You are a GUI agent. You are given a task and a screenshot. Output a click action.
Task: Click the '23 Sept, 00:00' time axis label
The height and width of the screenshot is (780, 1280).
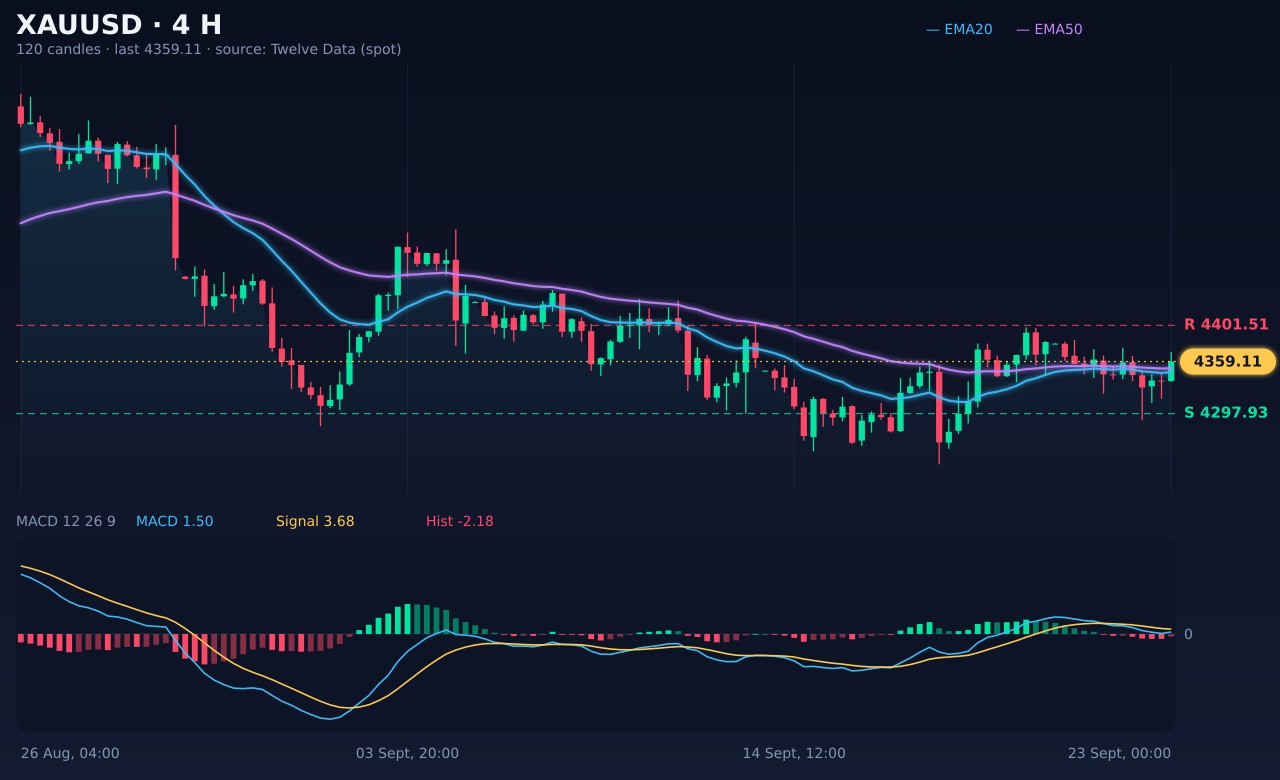pyautogui.click(x=1119, y=753)
